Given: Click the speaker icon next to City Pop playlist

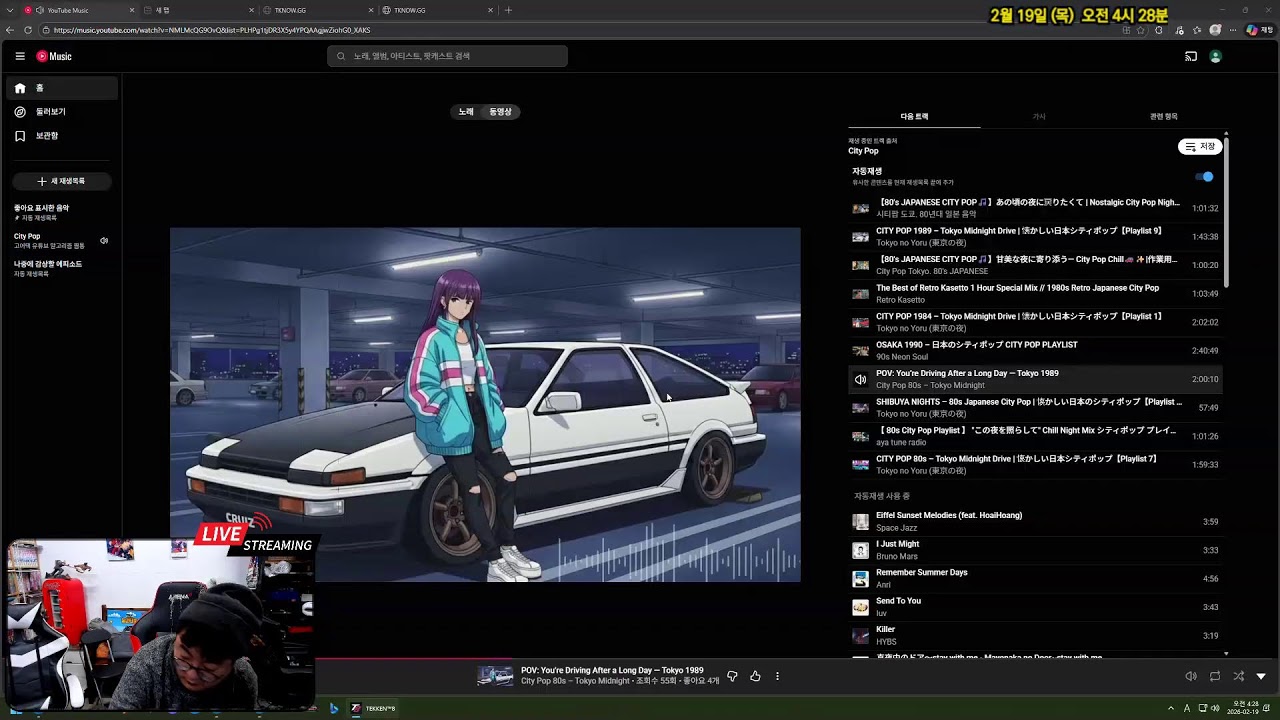Looking at the screenshot, I should pos(104,241).
